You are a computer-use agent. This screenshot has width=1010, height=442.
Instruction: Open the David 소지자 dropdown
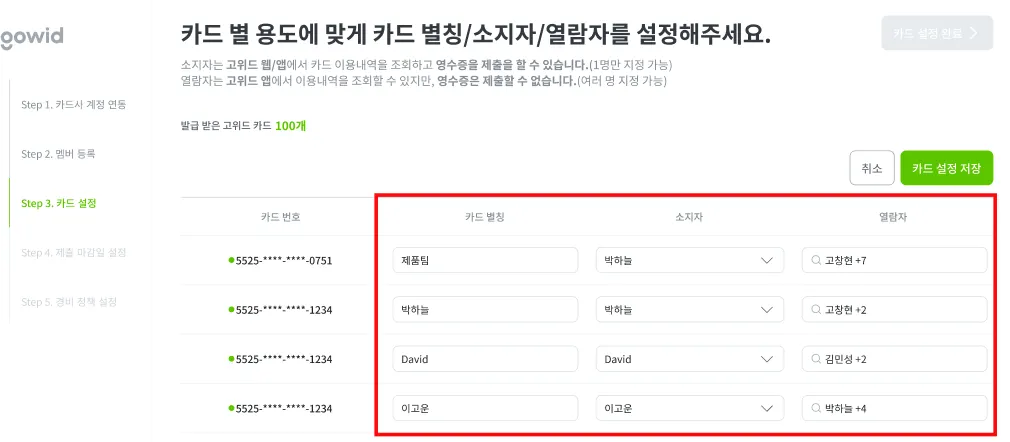(690, 359)
